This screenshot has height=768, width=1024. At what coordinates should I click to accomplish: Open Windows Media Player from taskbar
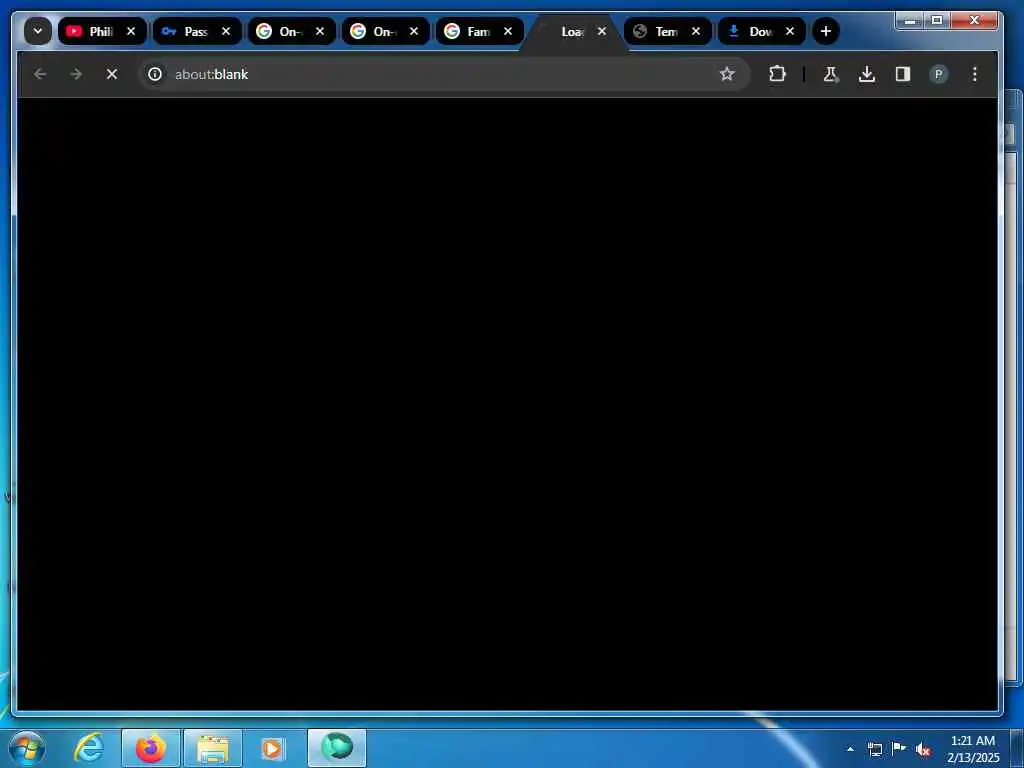(272, 748)
